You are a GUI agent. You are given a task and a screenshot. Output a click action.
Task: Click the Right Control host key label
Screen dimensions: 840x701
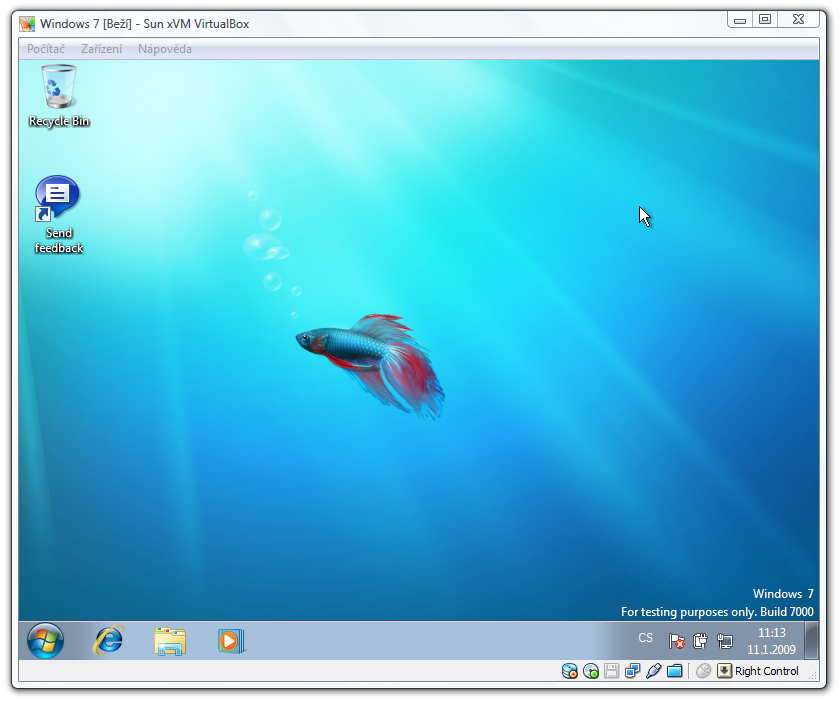767,671
